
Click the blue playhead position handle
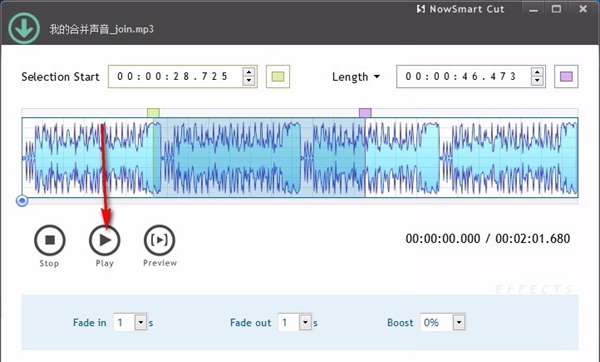[x=22, y=201]
